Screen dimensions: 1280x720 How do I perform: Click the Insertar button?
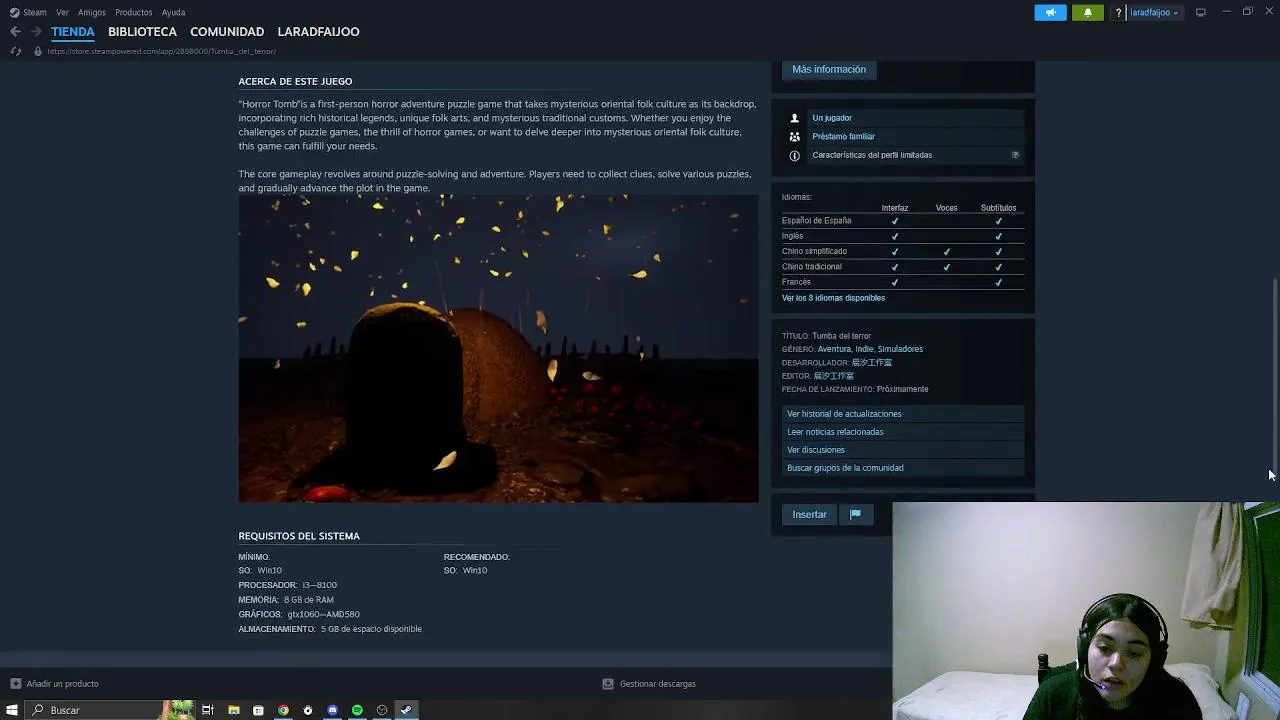tap(809, 514)
